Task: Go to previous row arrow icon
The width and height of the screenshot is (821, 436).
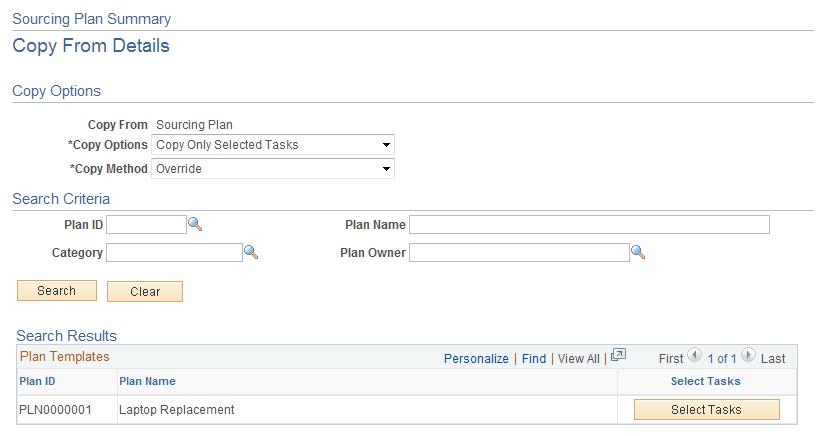Action: [695, 356]
